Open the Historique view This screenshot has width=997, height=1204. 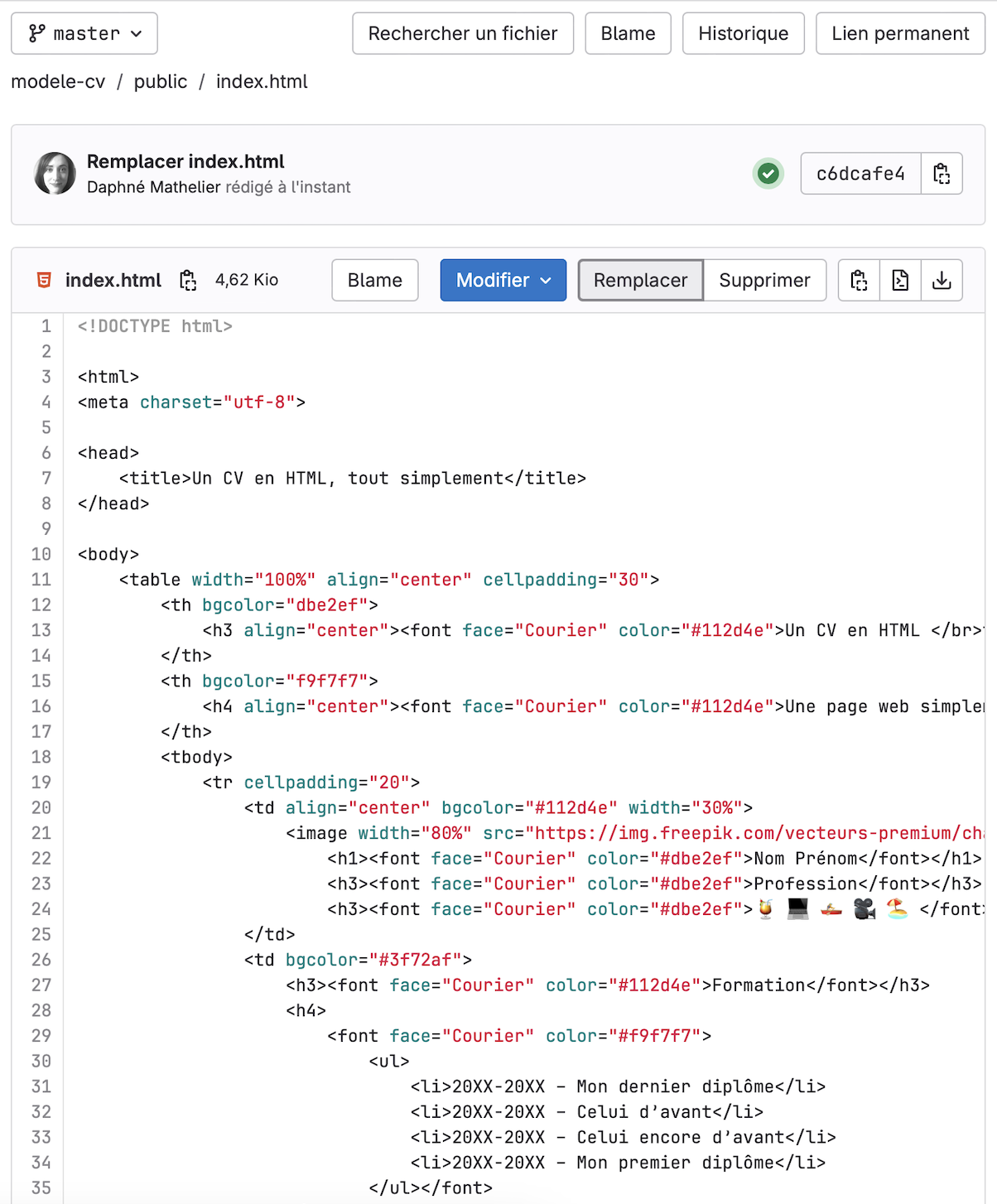[743, 34]
